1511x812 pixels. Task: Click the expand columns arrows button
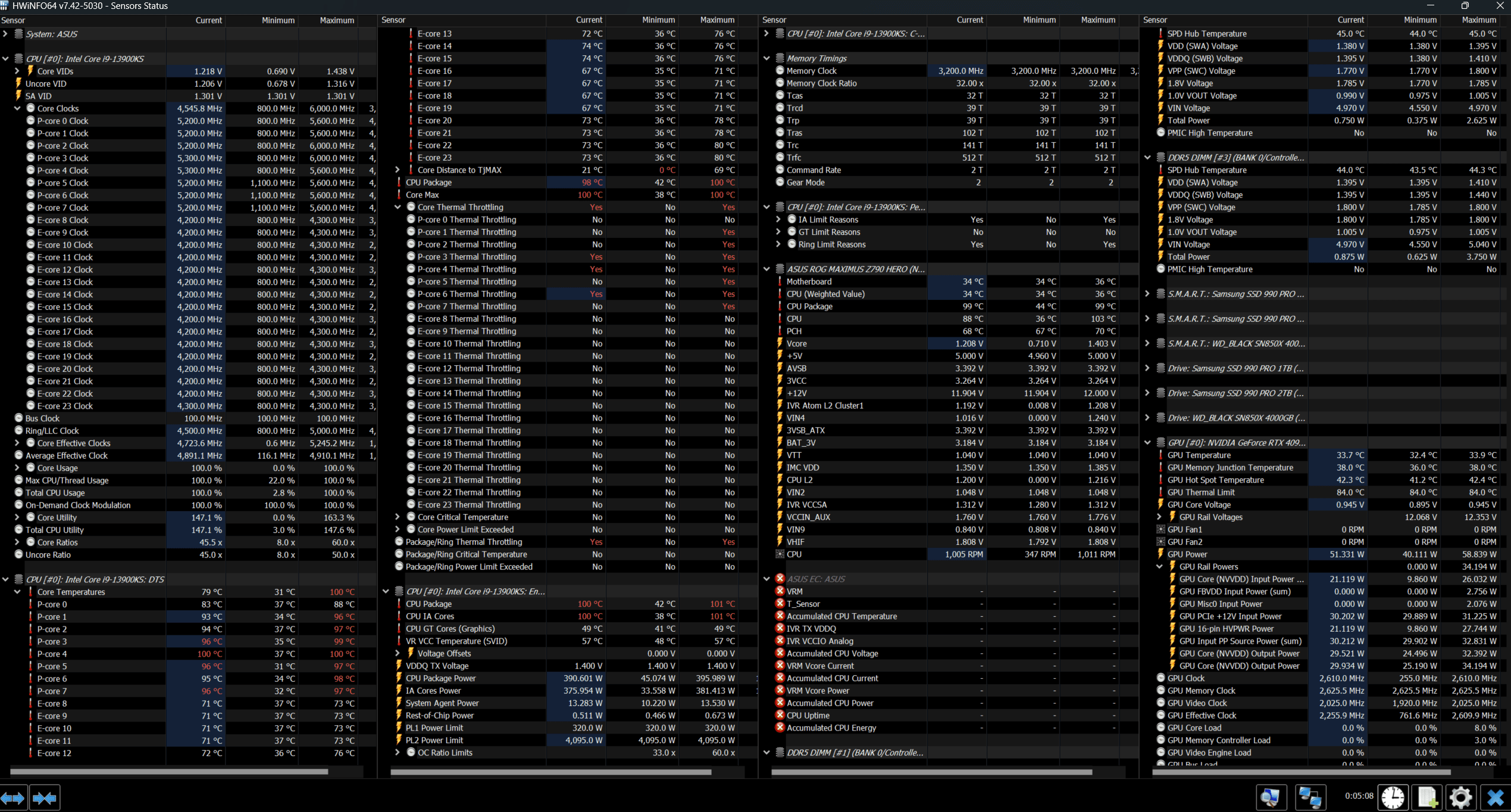(13, 798)
